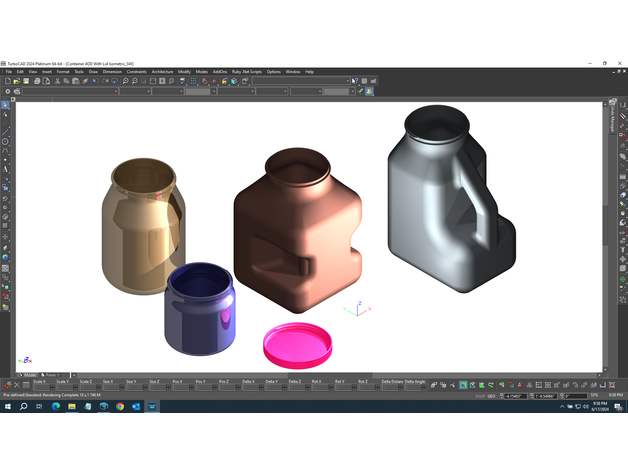Click the Print icon in the toolbar
628x472 pixels.
pos(37,81)
